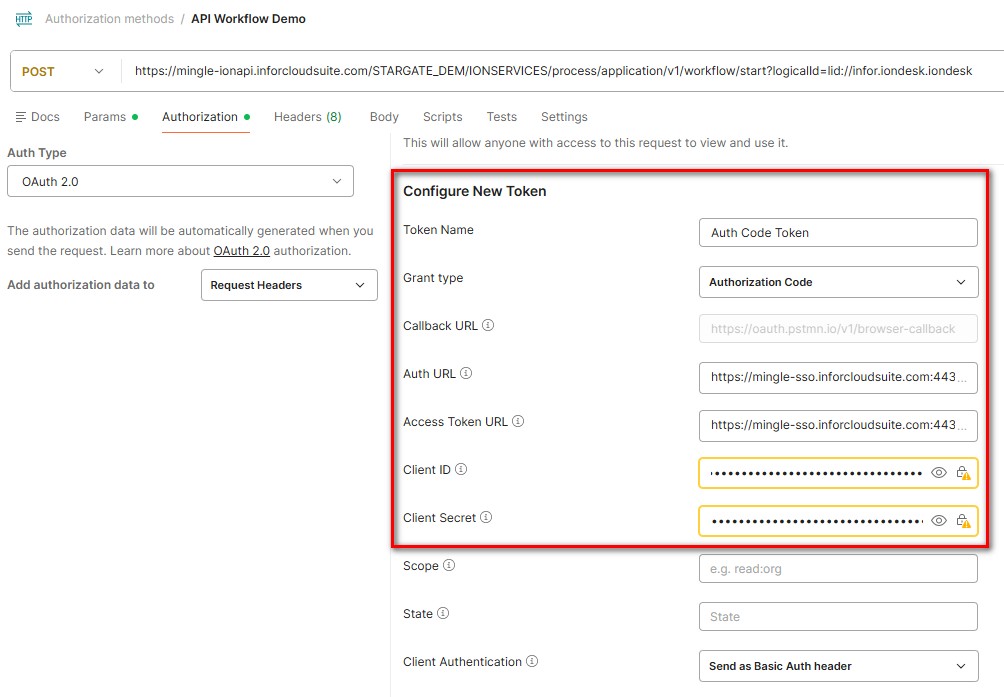Reveal the Client Secret using eye icon
This screenshot has width=1004, height=697.
[x=938, y=521]
